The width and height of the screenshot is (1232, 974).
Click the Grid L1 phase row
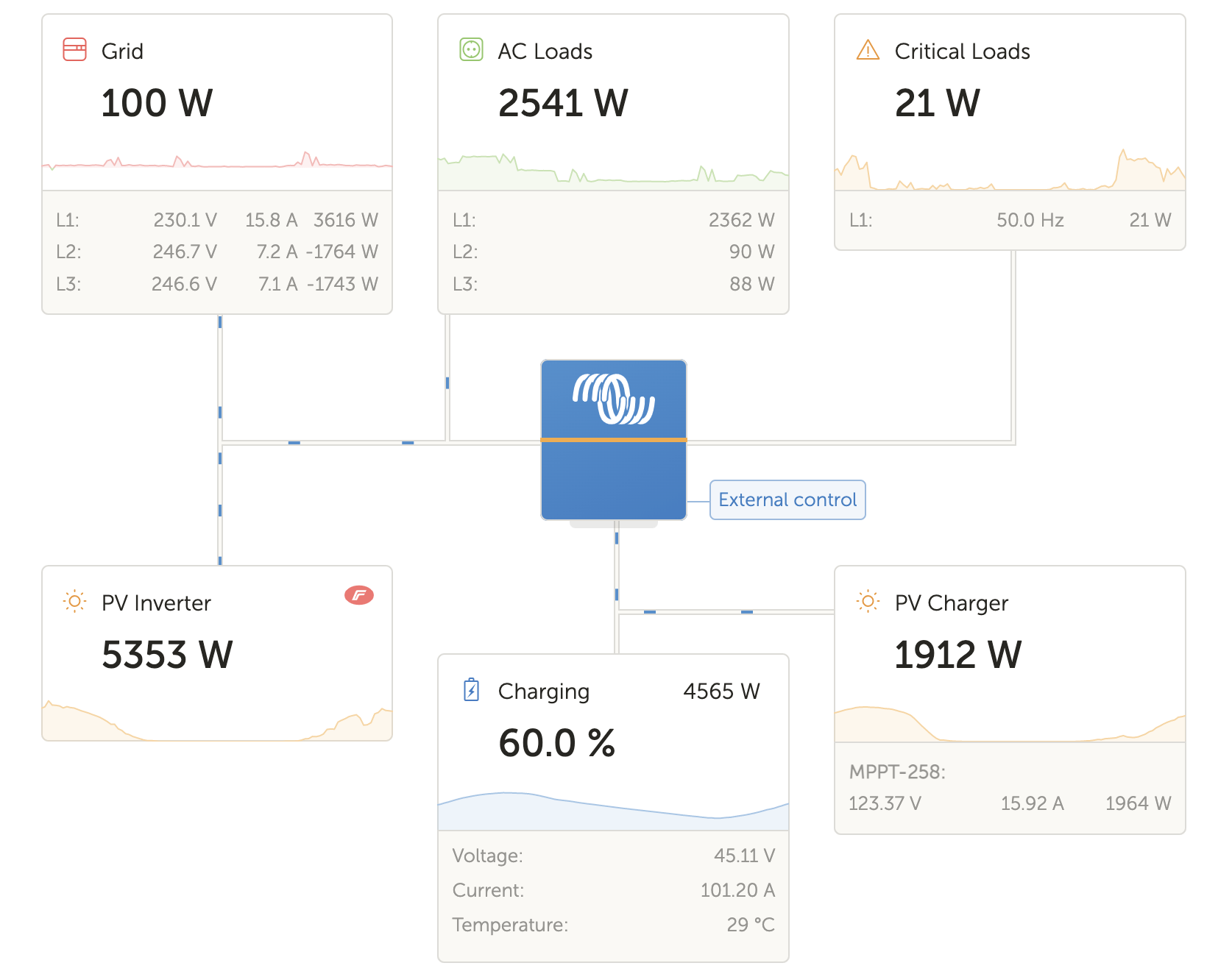(217, 220)
